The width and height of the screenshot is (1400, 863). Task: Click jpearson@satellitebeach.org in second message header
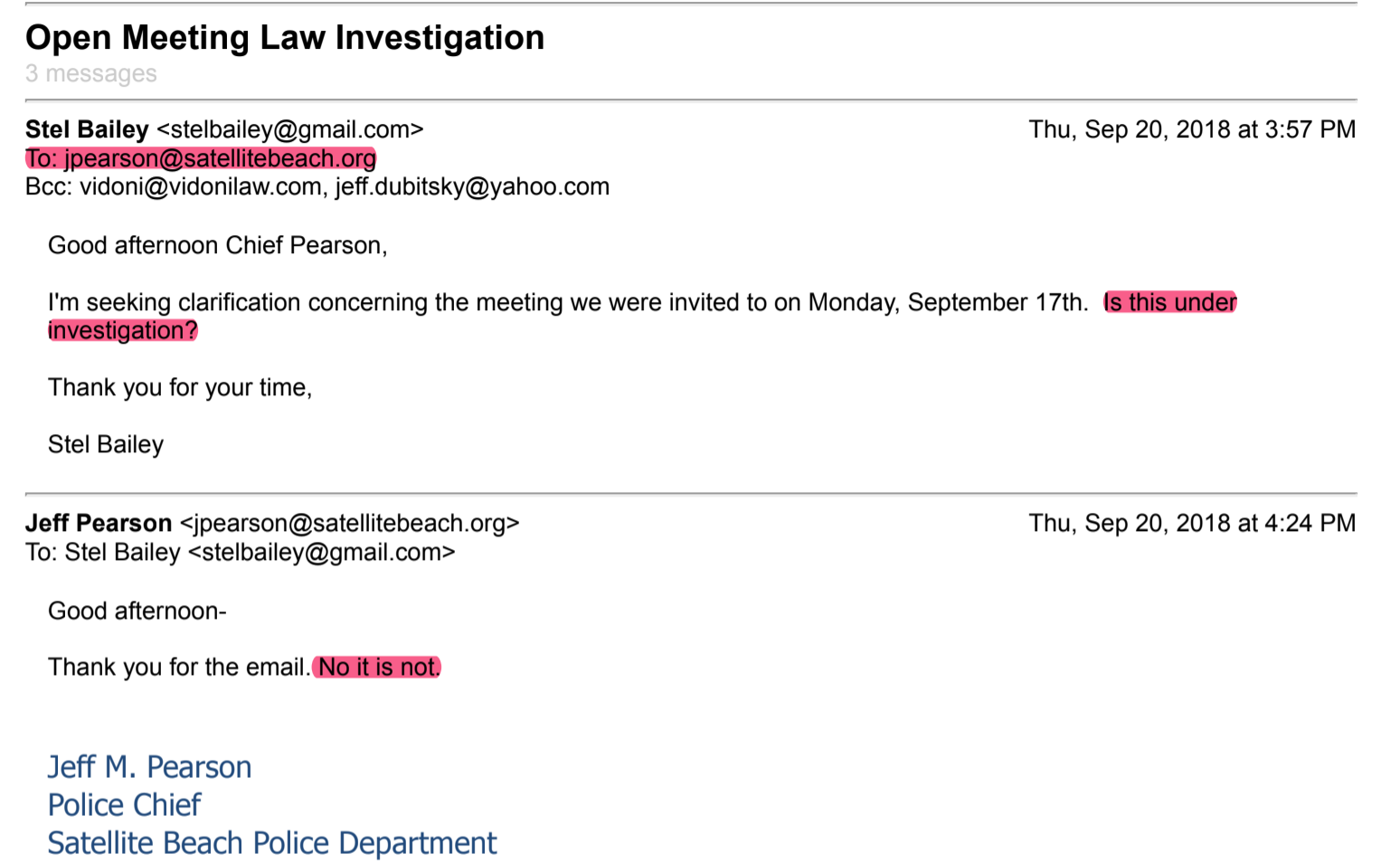point(350,524)
